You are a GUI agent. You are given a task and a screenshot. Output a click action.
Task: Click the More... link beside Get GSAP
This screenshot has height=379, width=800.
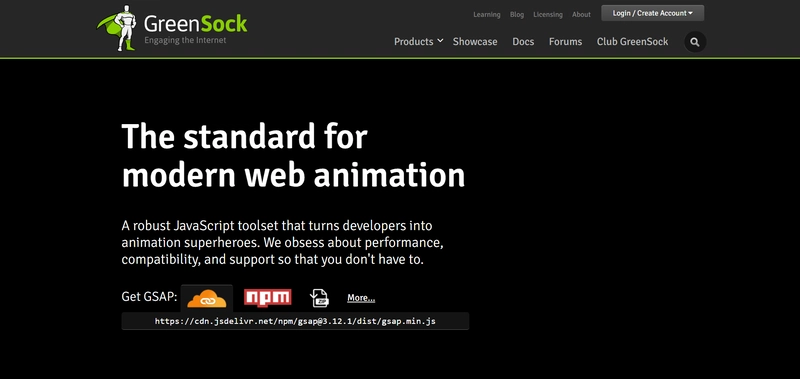point(361,298)
